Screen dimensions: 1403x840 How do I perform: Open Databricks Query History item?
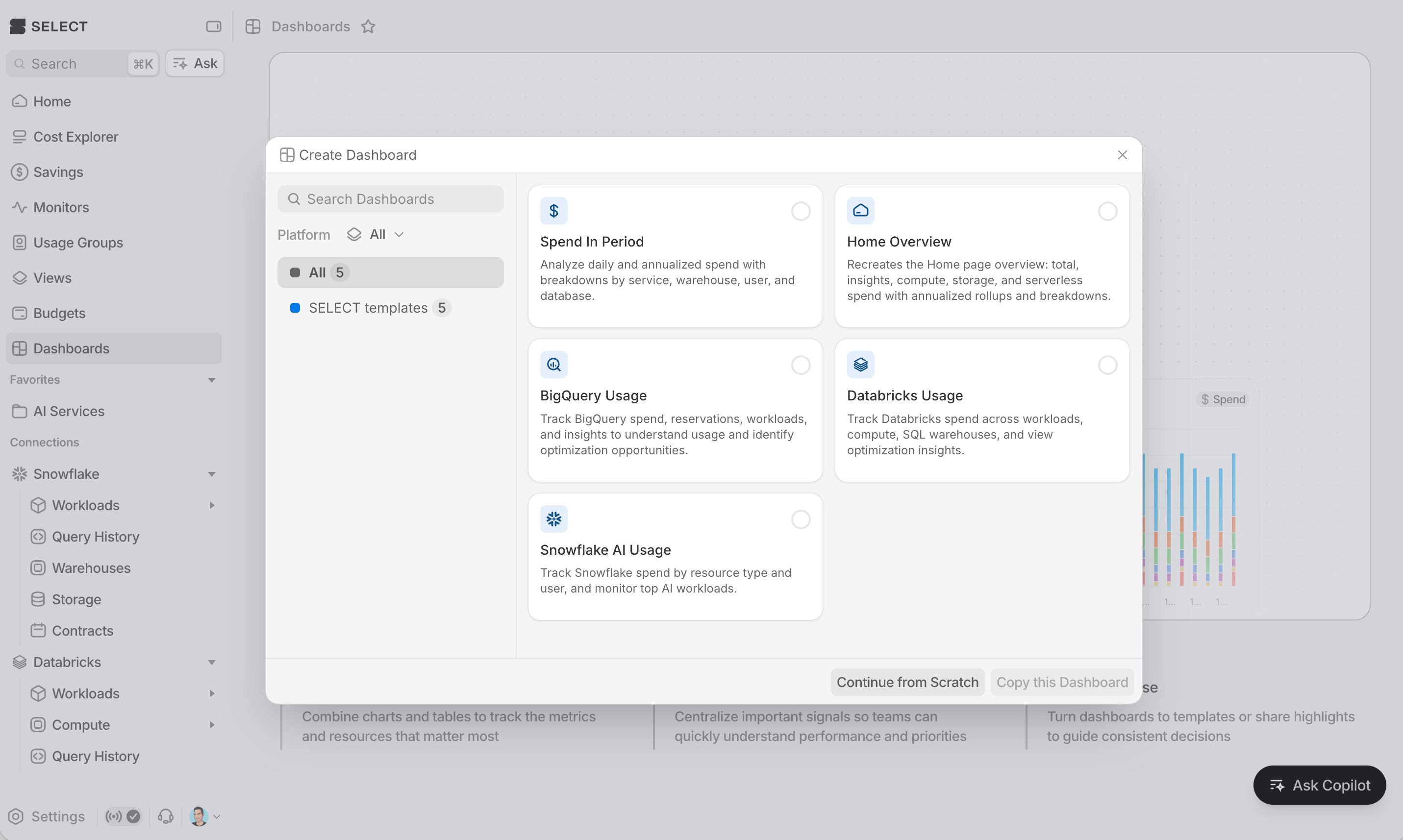click(122, 756)
